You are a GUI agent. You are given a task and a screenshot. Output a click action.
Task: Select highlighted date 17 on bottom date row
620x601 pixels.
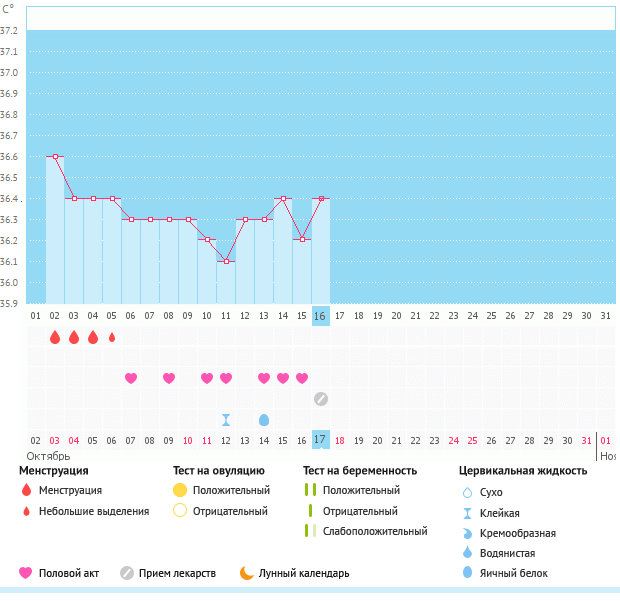click(320, 440)
